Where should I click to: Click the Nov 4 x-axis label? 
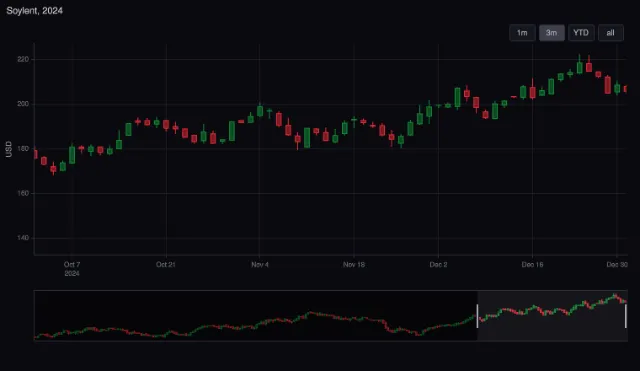[260, 264]
